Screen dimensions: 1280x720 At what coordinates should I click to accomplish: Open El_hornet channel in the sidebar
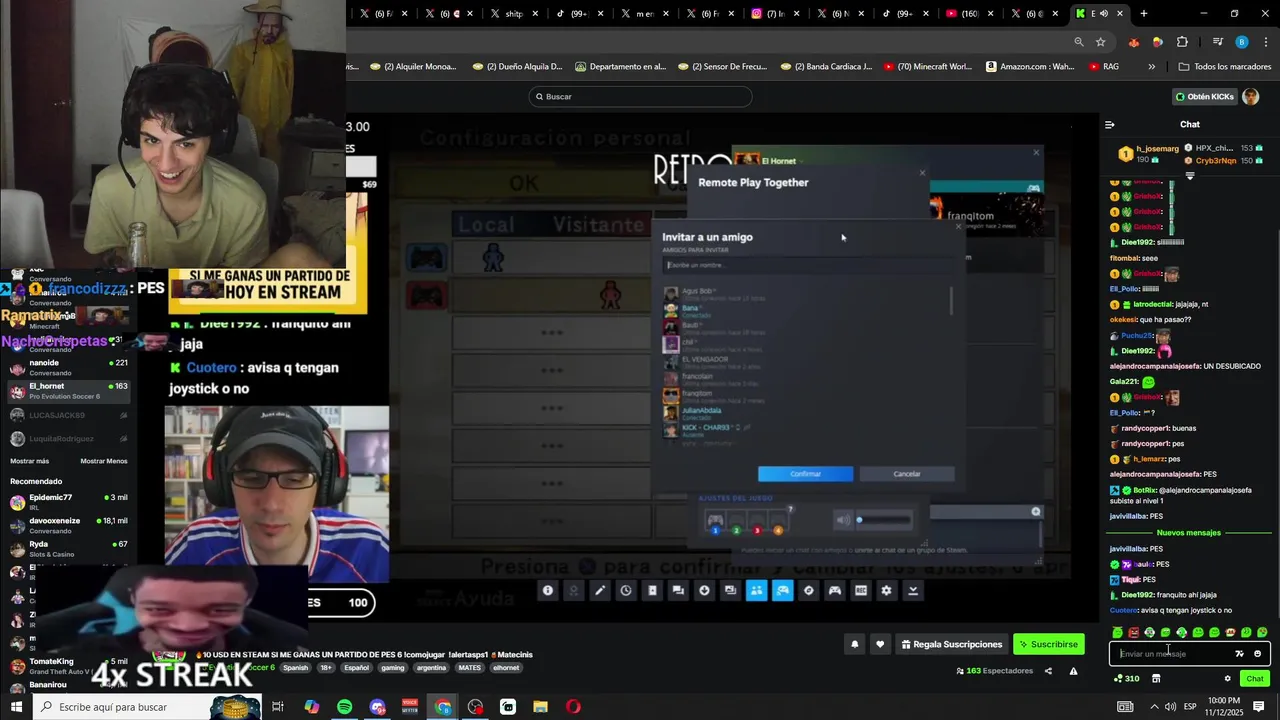pos(68,391)
